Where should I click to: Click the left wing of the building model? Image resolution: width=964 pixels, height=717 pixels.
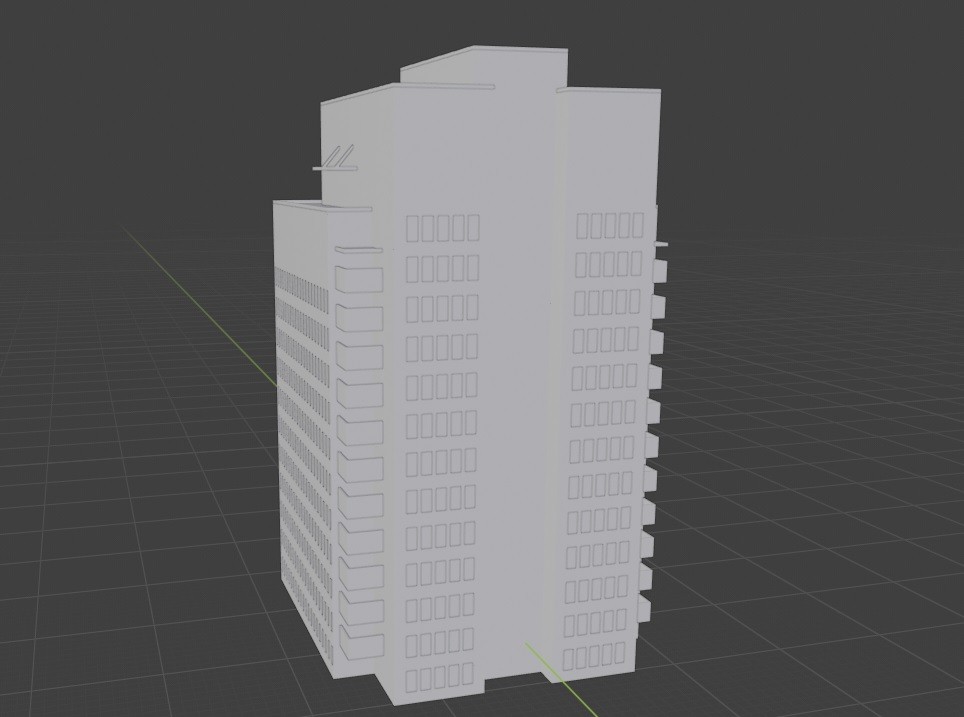click(x=300, y=450)
